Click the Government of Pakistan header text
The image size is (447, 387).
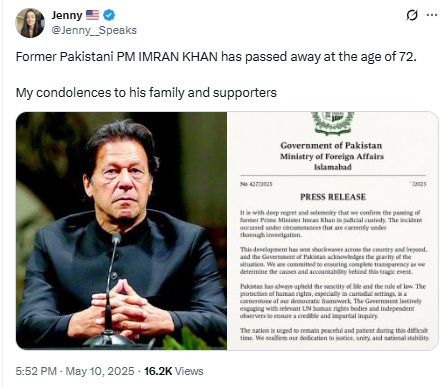click(x=331, y=145)
